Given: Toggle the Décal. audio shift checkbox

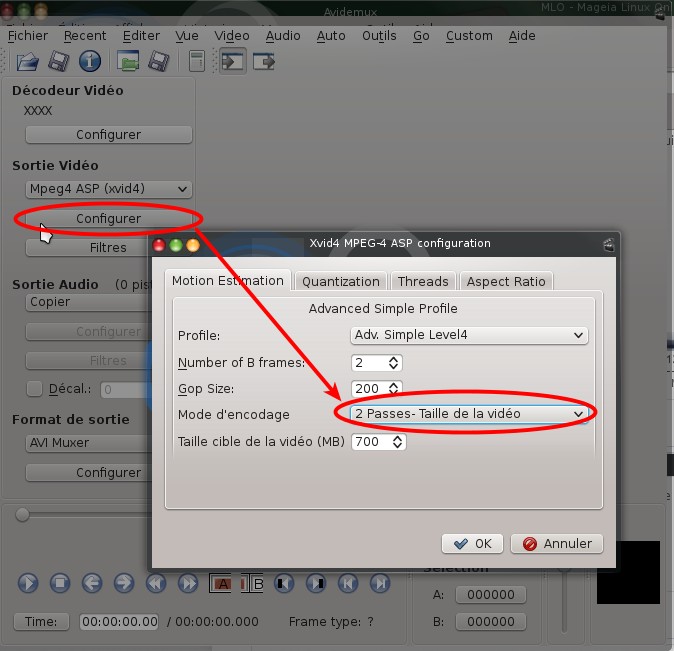Looking at the screenshot, I should (x=34, y=389).
